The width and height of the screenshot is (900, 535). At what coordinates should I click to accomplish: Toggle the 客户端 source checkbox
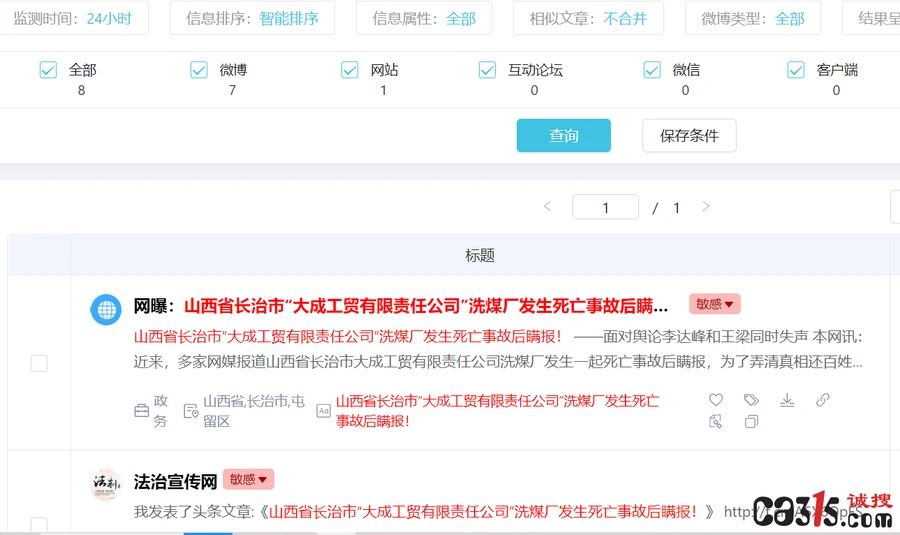tap(796, 70)
